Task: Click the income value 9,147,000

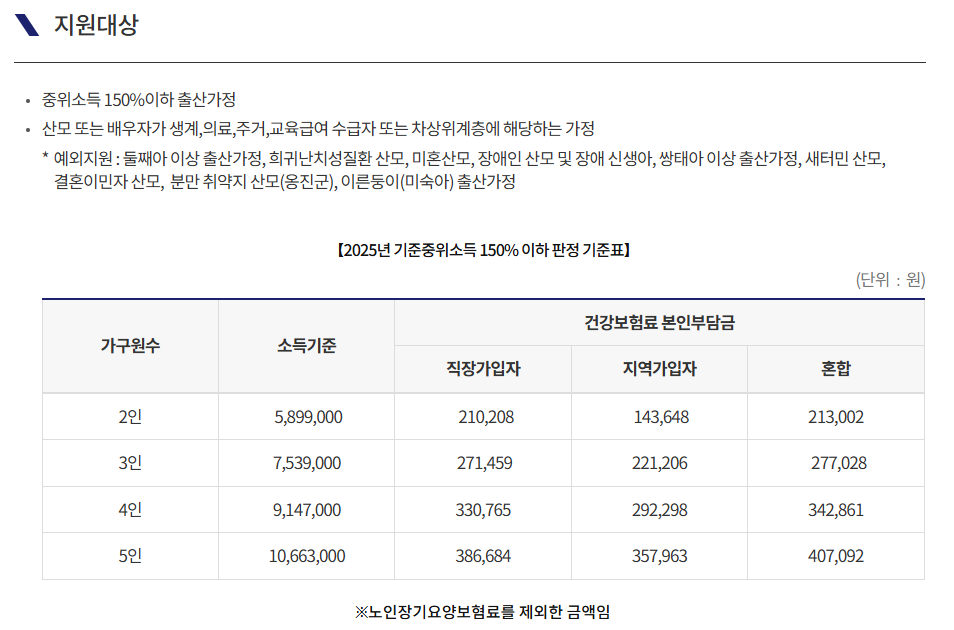Action: (307, 510)
